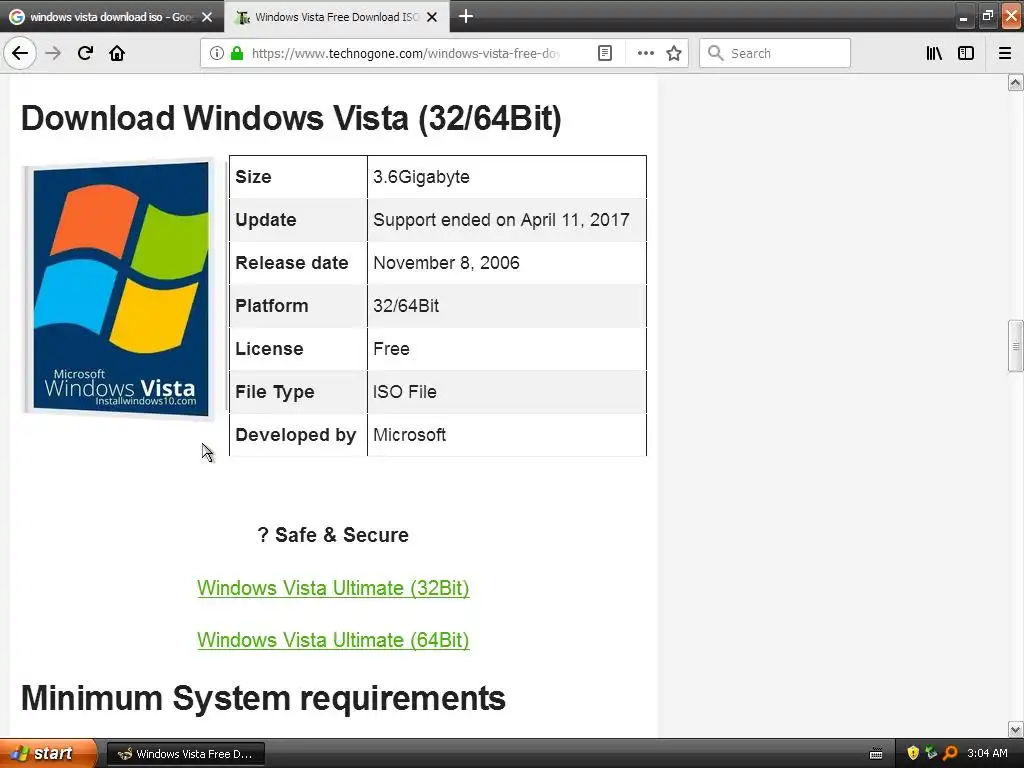The height and width of the screenshot is (768, 1024).
Task: Click the 'November 8, 2006' cell
Action: point(507,263)
